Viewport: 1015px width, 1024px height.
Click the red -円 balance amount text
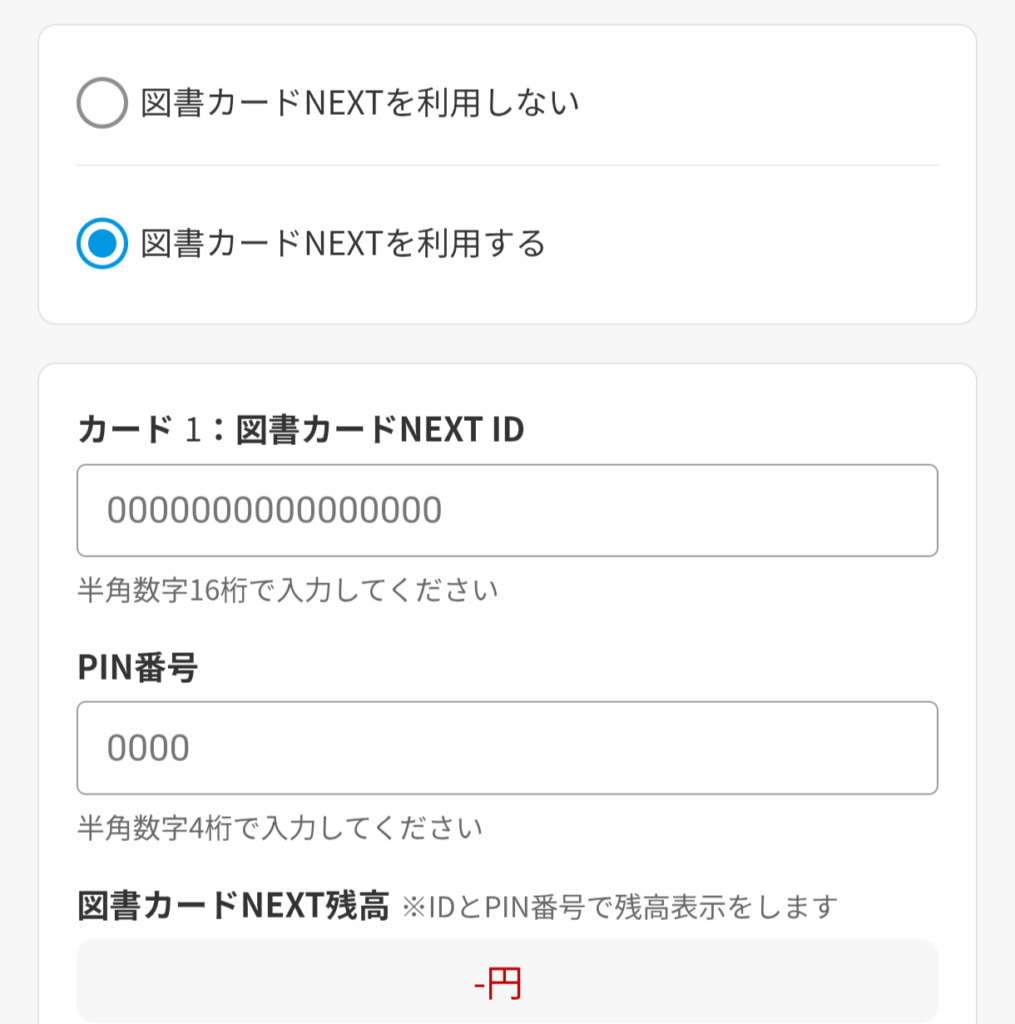point(498,986)
